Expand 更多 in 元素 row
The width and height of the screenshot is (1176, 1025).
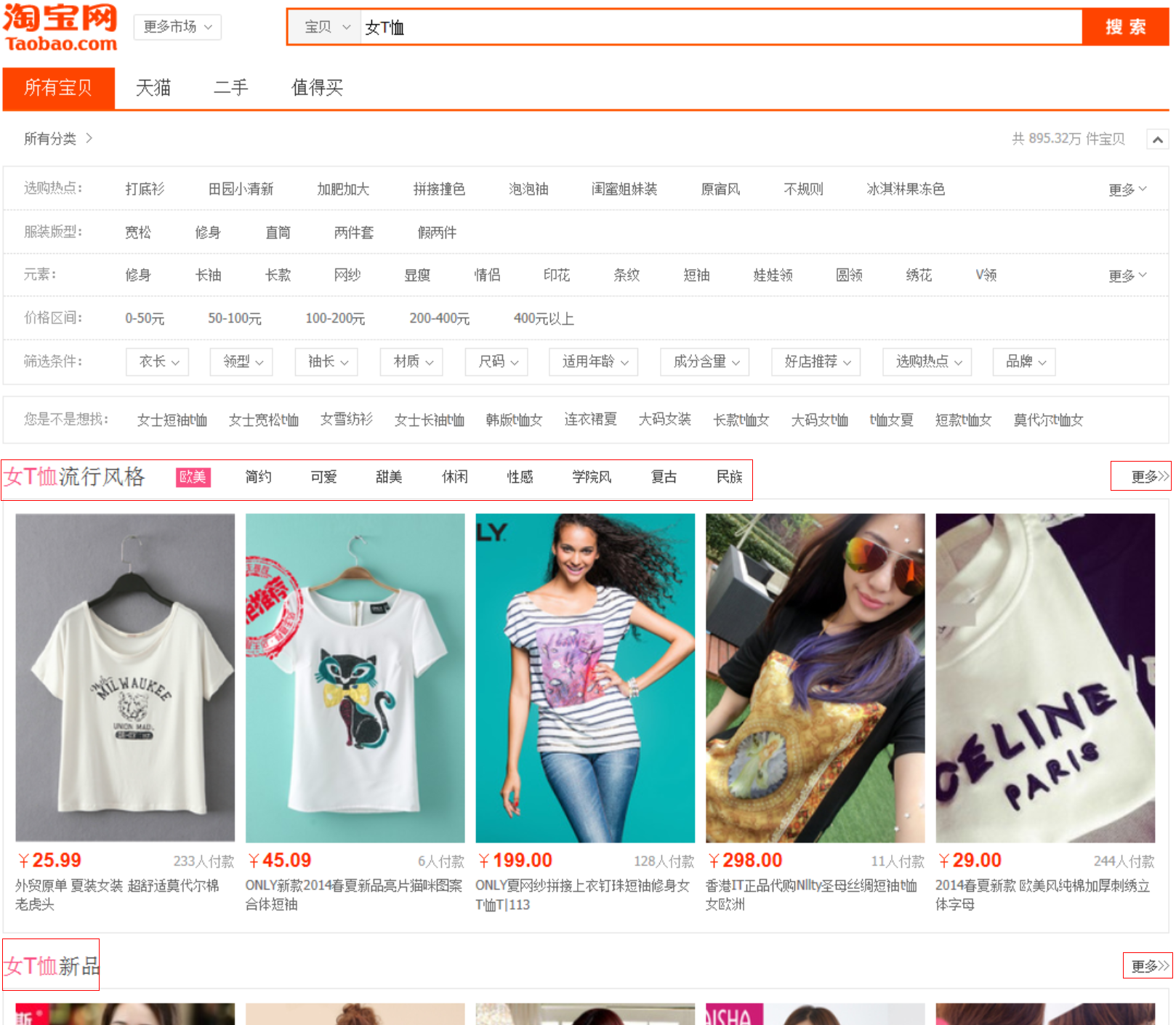[x=1127, y=276]
